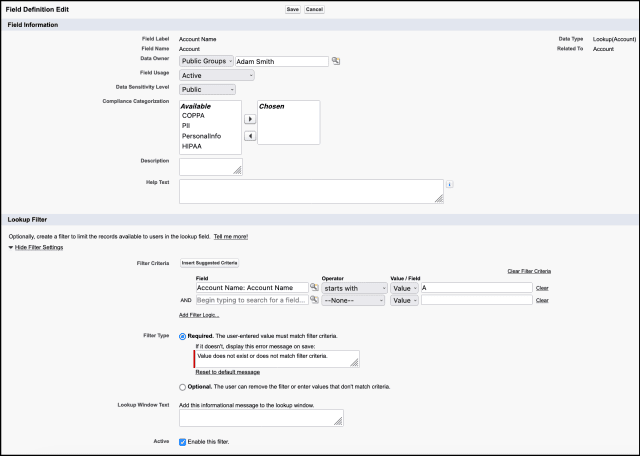Open the Field Usage Active dropdown

click(x=217, y=76)
